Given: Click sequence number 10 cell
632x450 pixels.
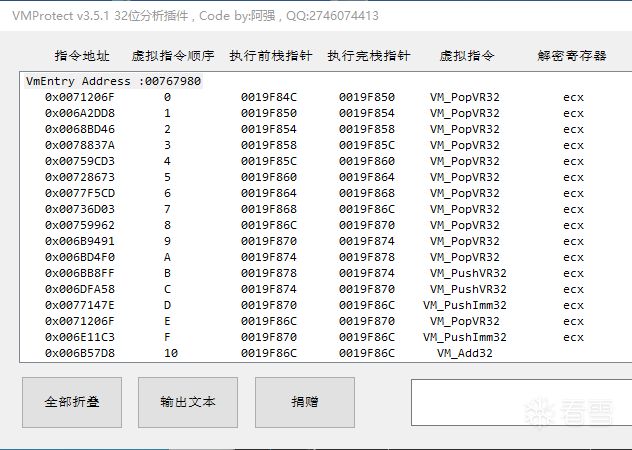Looking at the screenshot, I should [x=171, y=353].
